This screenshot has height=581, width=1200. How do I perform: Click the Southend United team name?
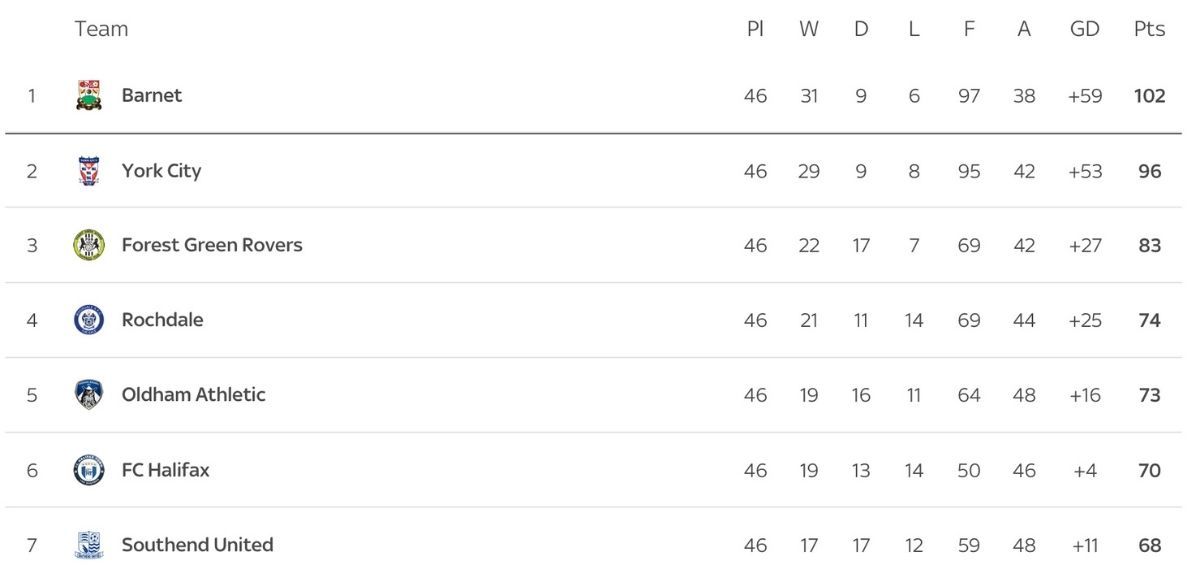(198, 545)
